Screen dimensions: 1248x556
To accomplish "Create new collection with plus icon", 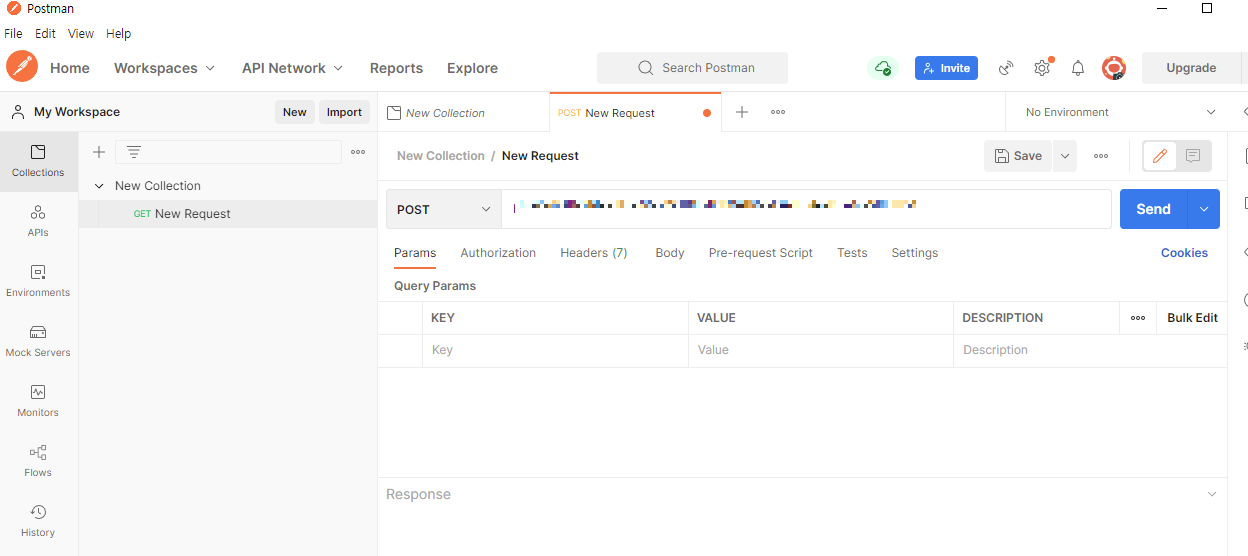I will point(99,152).
